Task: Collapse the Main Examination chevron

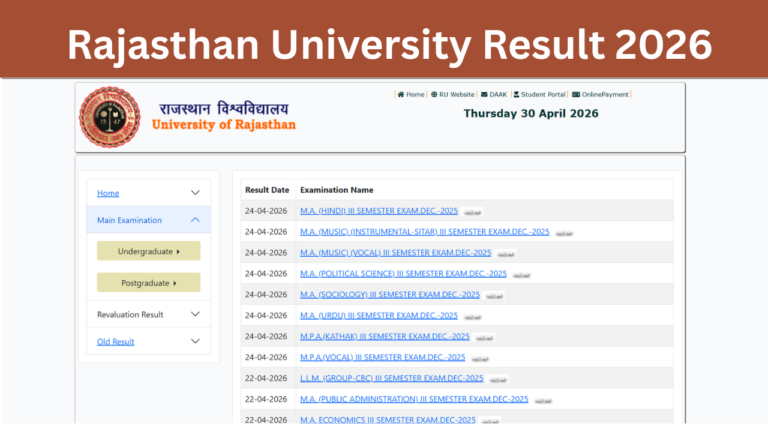Action: [x=195, y=220]
